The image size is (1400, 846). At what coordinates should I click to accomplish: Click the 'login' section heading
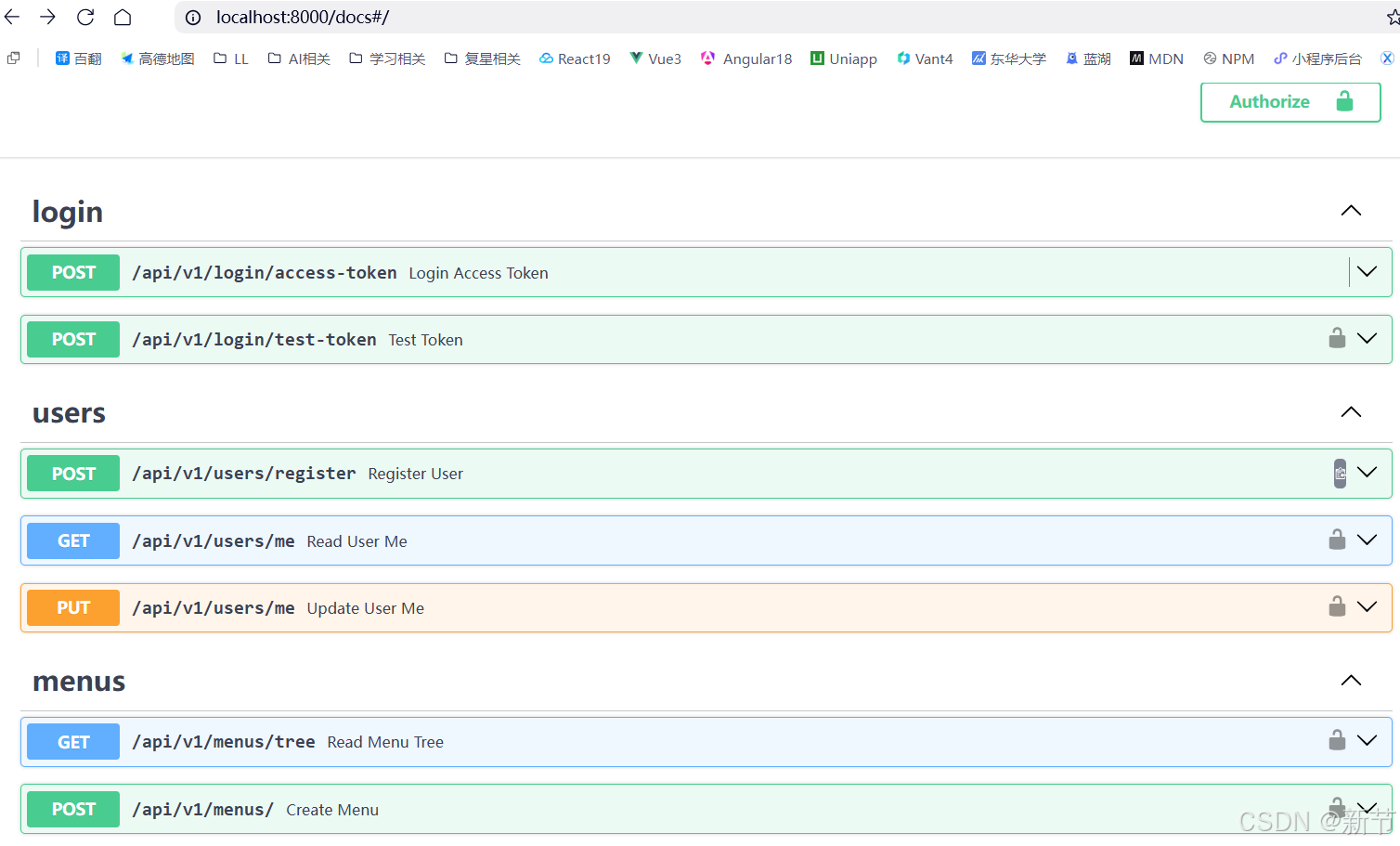[68, 212]
